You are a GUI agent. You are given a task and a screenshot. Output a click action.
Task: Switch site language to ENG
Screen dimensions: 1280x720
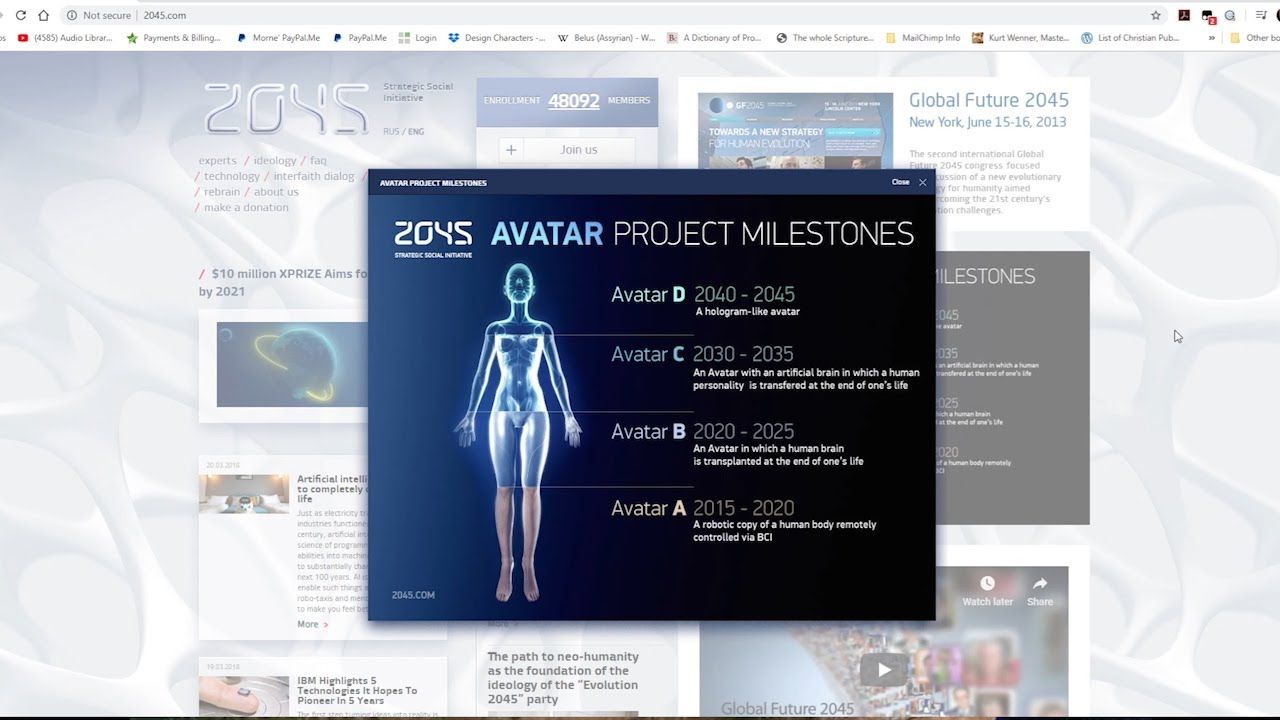pos(415,132)
